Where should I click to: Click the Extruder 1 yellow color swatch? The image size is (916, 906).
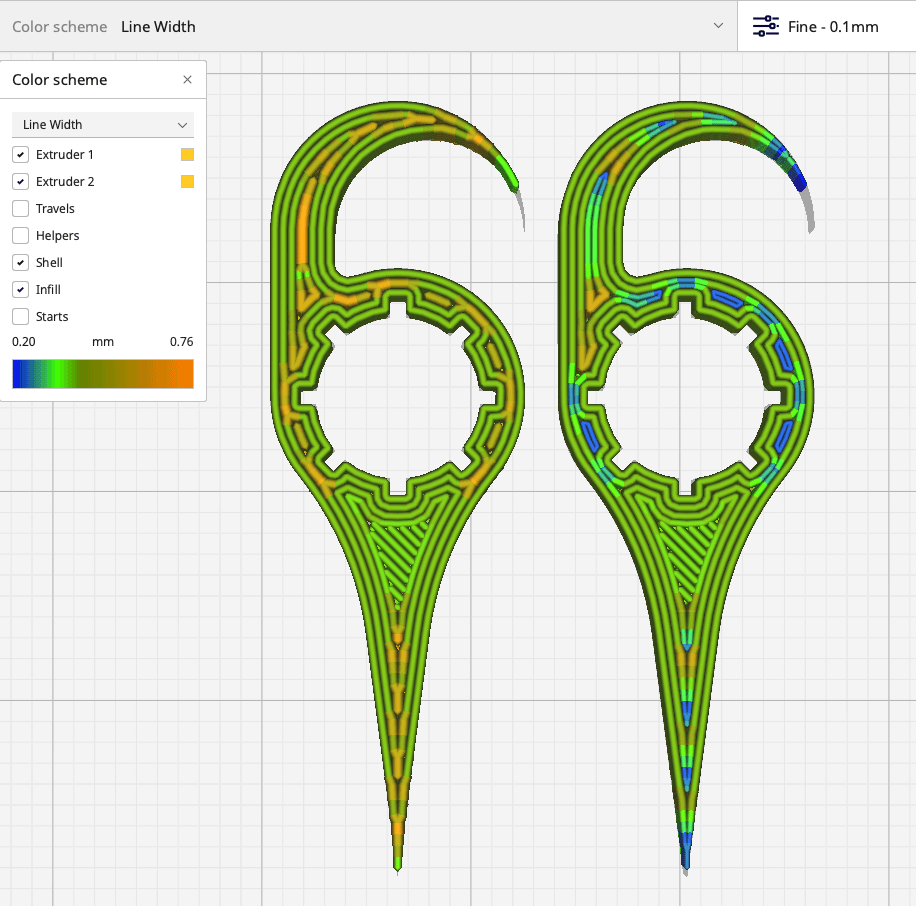[x=187, y=155]
